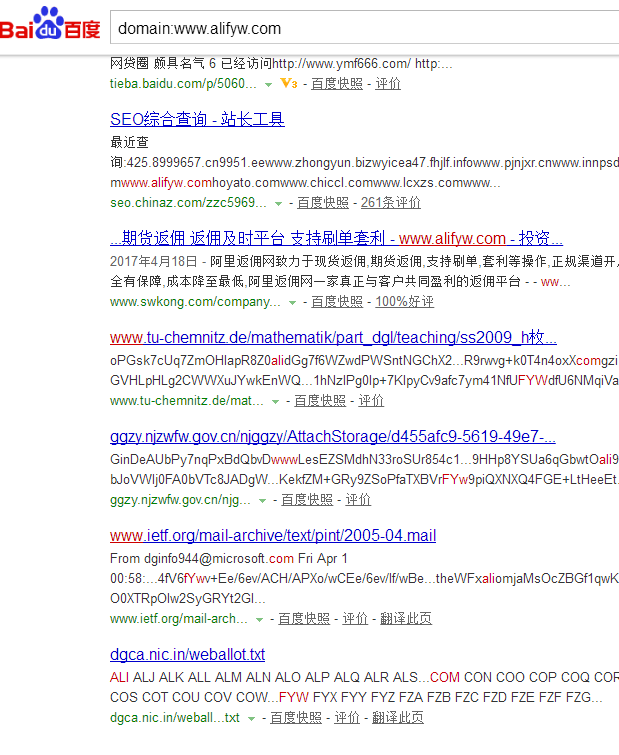Screen dimensions: 619x755
Task: Click snippet line starting ALI ALJ ALK
Action: (x=364, y=677)
